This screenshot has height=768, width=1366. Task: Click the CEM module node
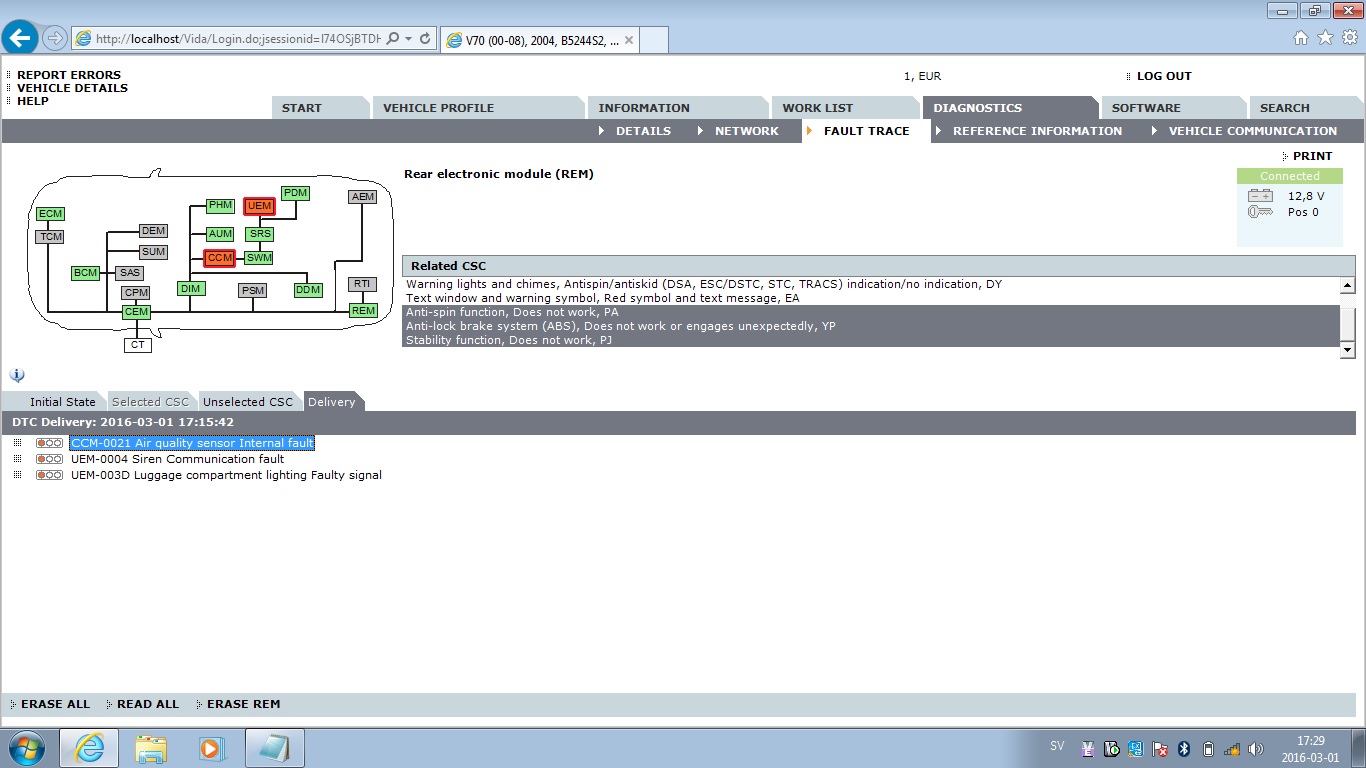click(136, 312)
